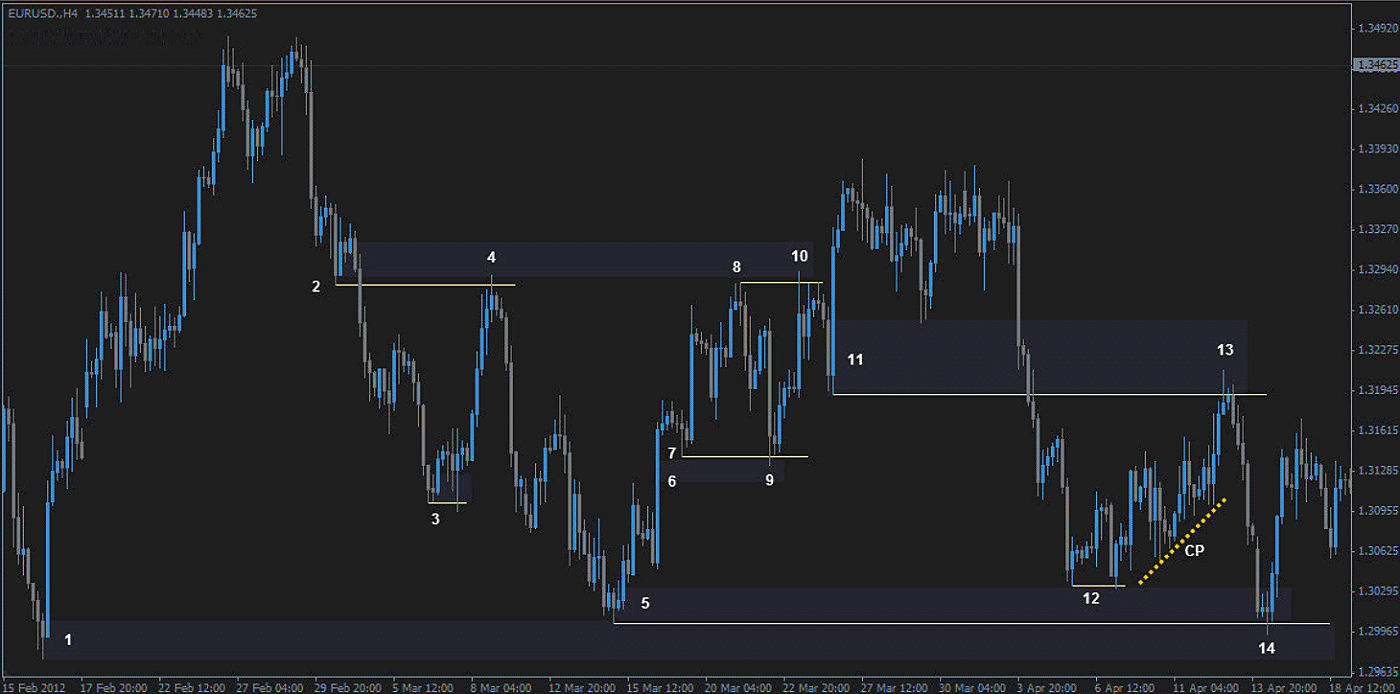Click the number 3 annotation label

tap(435, 519)
